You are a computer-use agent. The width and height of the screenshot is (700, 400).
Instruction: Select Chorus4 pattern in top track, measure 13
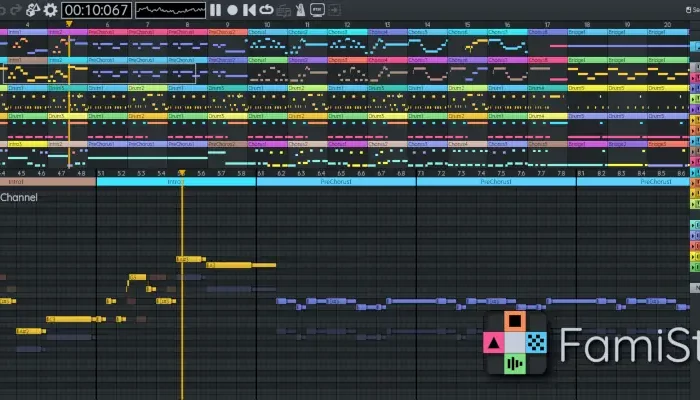388,32
